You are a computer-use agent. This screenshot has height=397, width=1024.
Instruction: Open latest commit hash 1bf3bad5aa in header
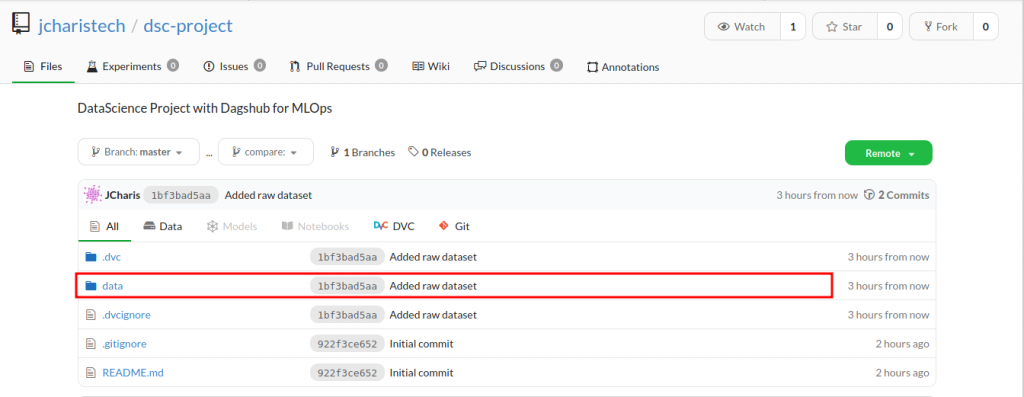pos(181,195)
